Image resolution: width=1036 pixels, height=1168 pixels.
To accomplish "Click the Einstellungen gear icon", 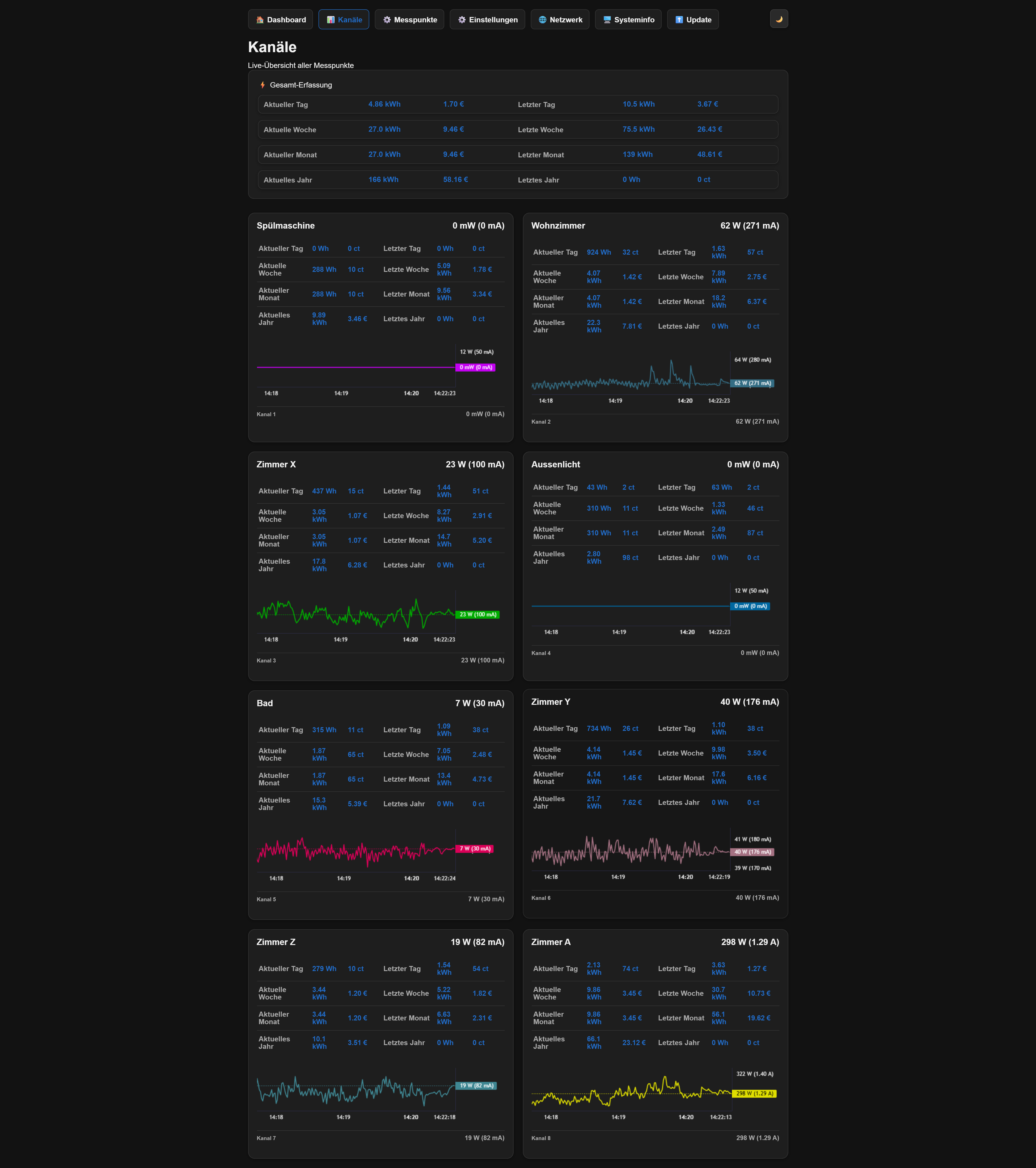I will click(462, 19).
